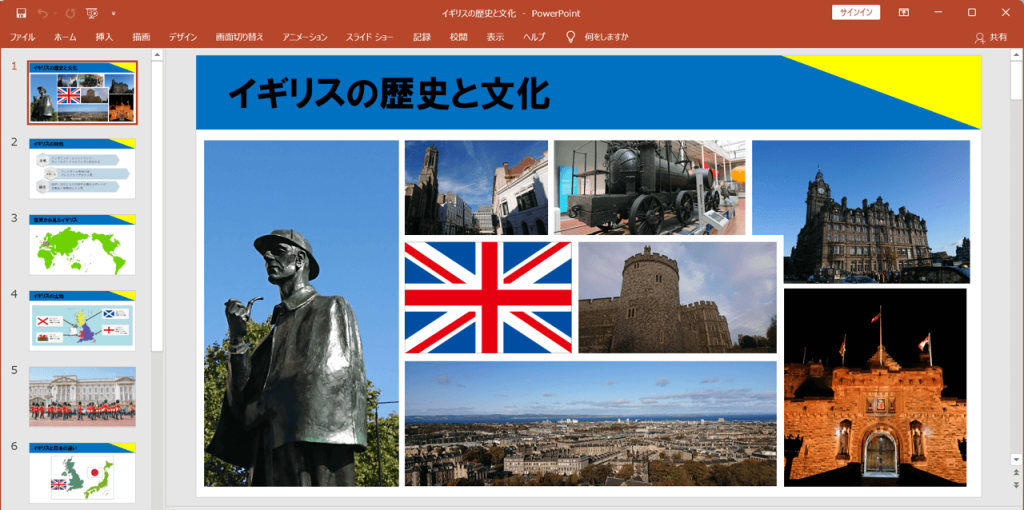Open the undo history dropdown arrow

[x=54, y=13]
